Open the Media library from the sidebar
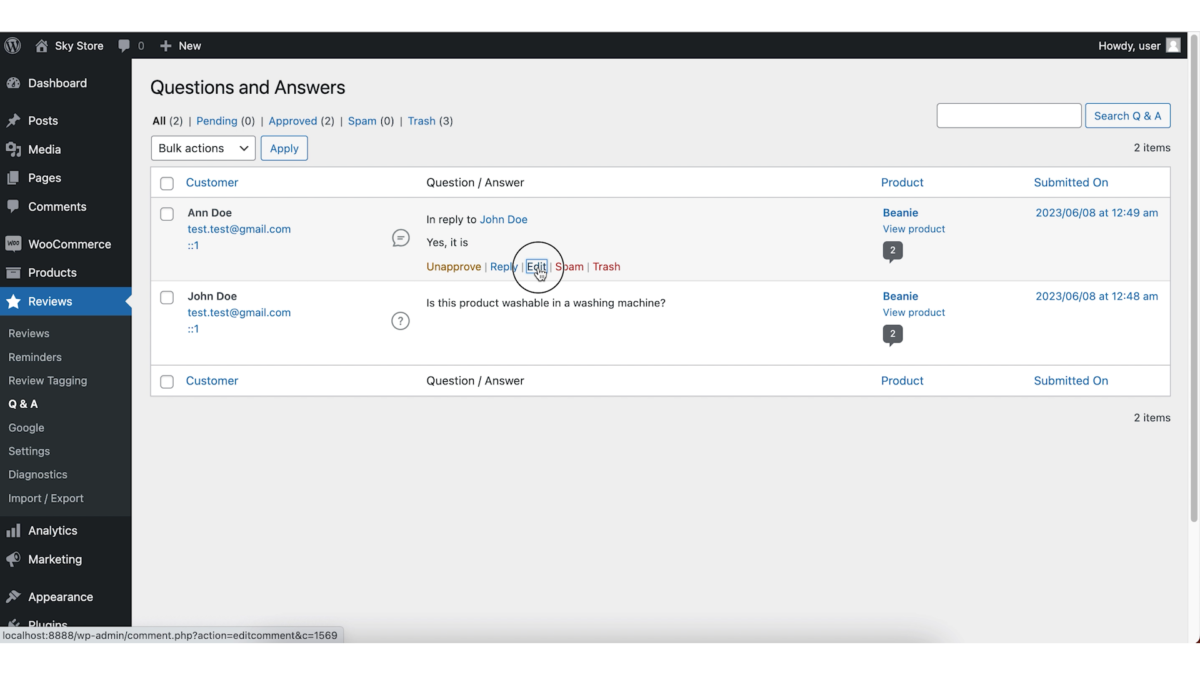1200x675 pixels. [46, 149]
